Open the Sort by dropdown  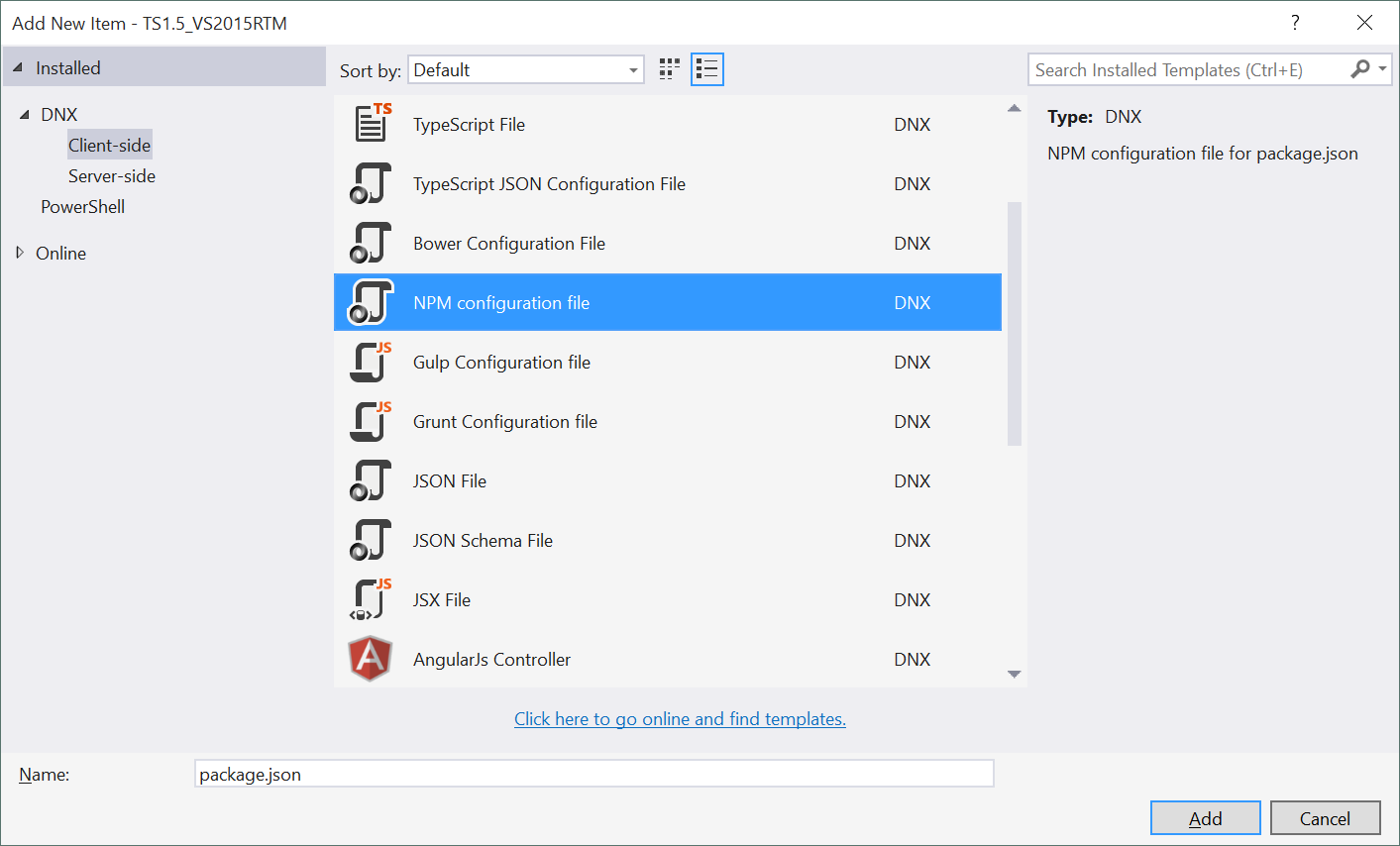tap(525, 70)
